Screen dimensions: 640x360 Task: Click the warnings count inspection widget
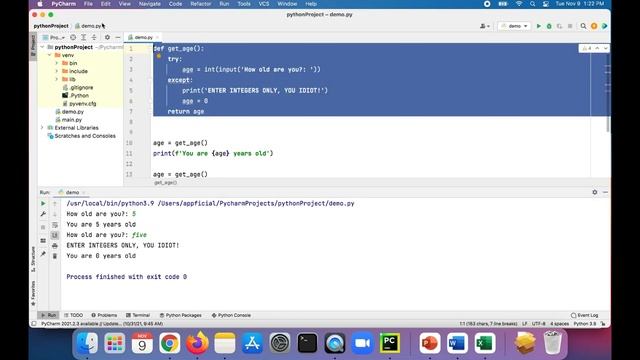point(587,48)
